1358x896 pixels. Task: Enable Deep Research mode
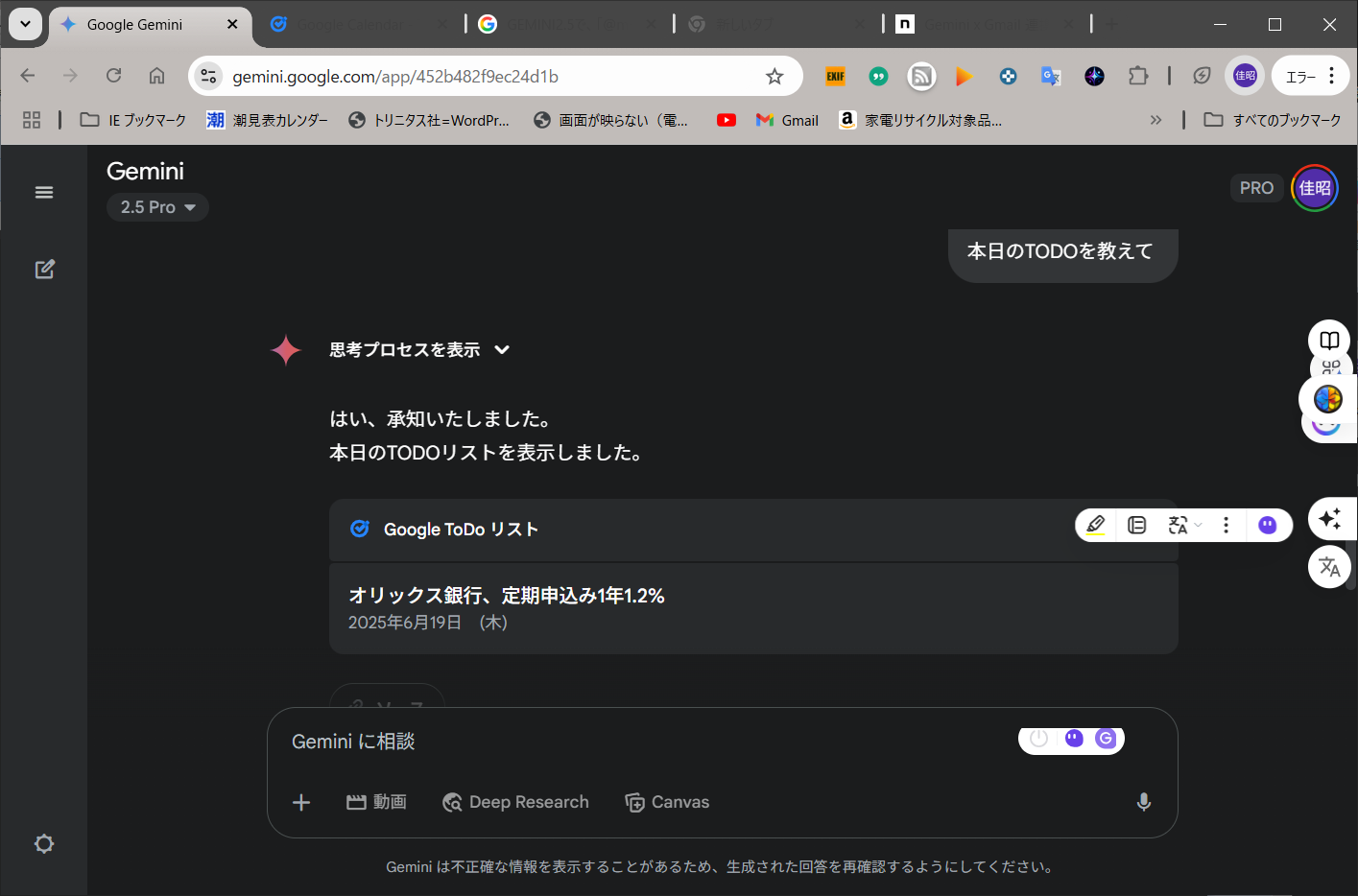click(x=515, y=802)
